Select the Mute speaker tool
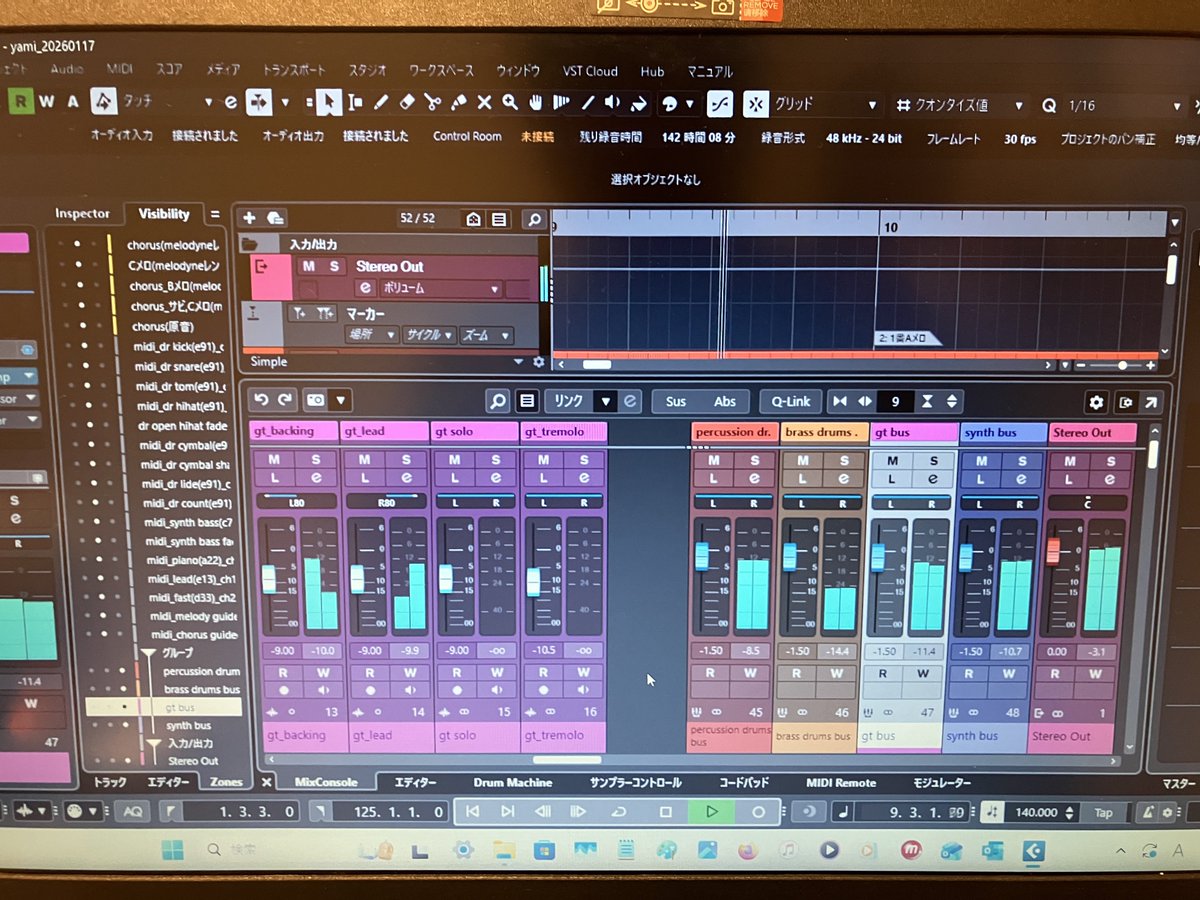1200x900 pixels. point(612,103)
